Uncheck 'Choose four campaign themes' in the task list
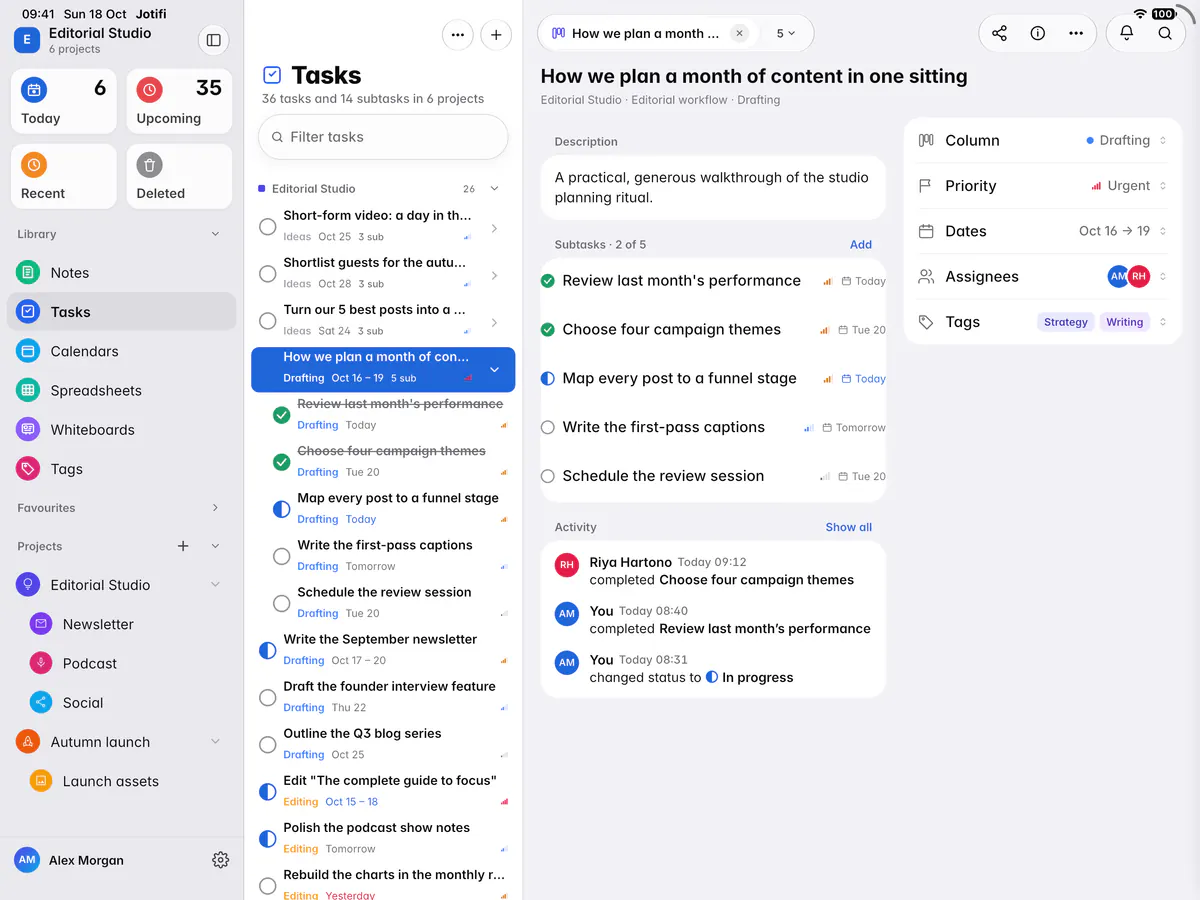The height and width of the screenshot is (900, 1200). click(282, 461)
